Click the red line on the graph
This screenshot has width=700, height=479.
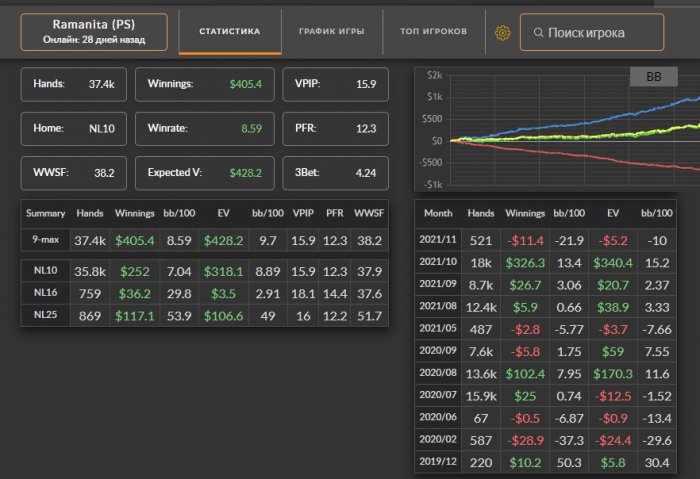(620, 163)
